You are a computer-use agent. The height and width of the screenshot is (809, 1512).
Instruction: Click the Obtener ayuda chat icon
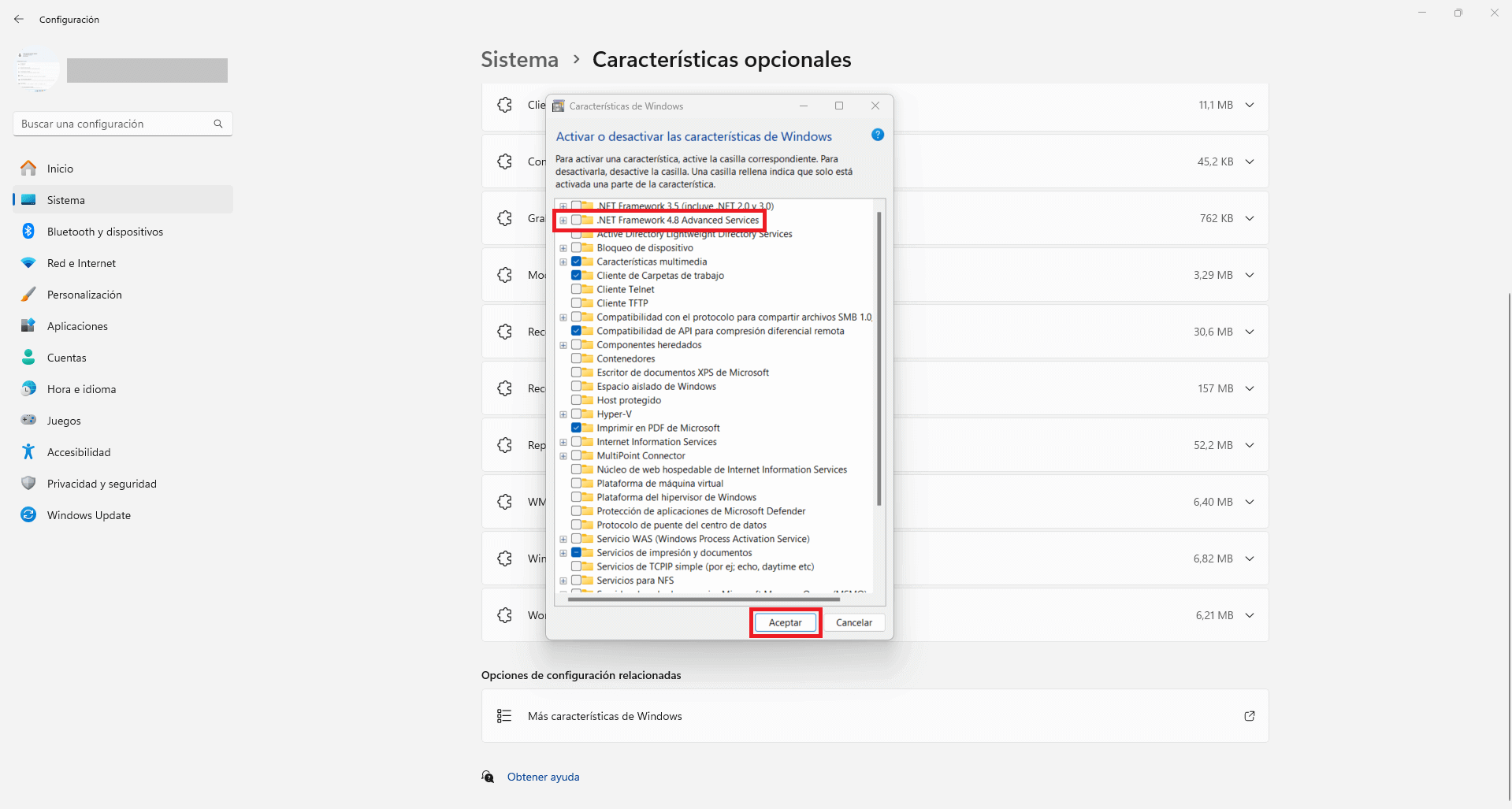click(x=489, y=777)
